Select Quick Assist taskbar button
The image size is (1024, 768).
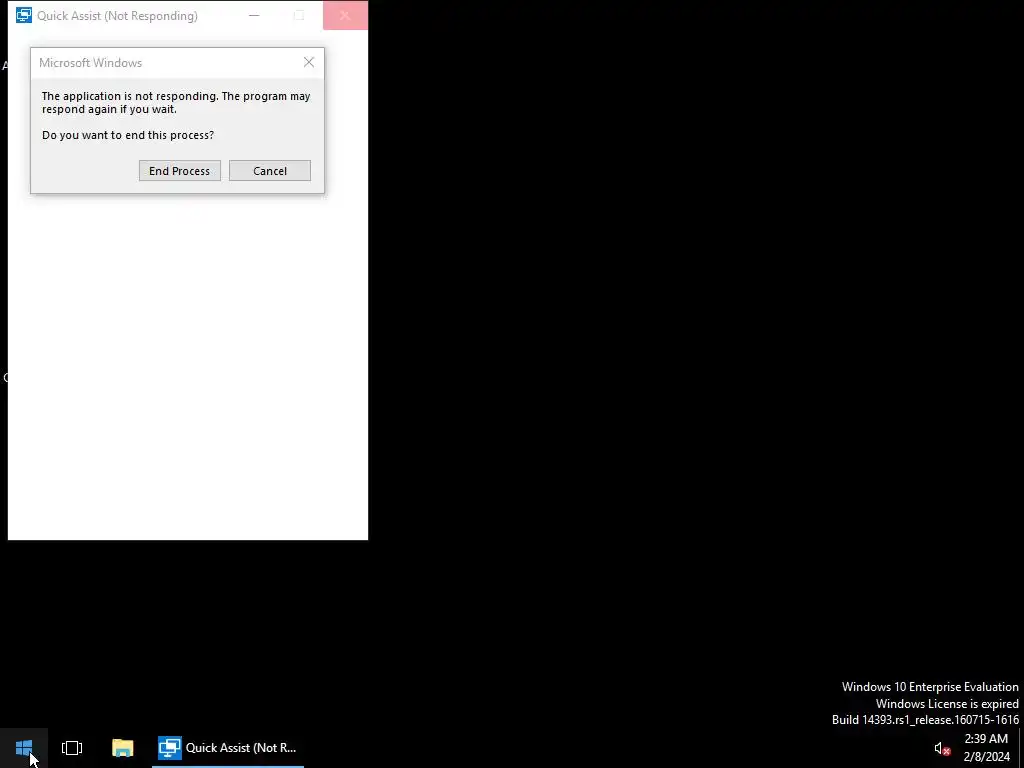(x=228, y=748)
